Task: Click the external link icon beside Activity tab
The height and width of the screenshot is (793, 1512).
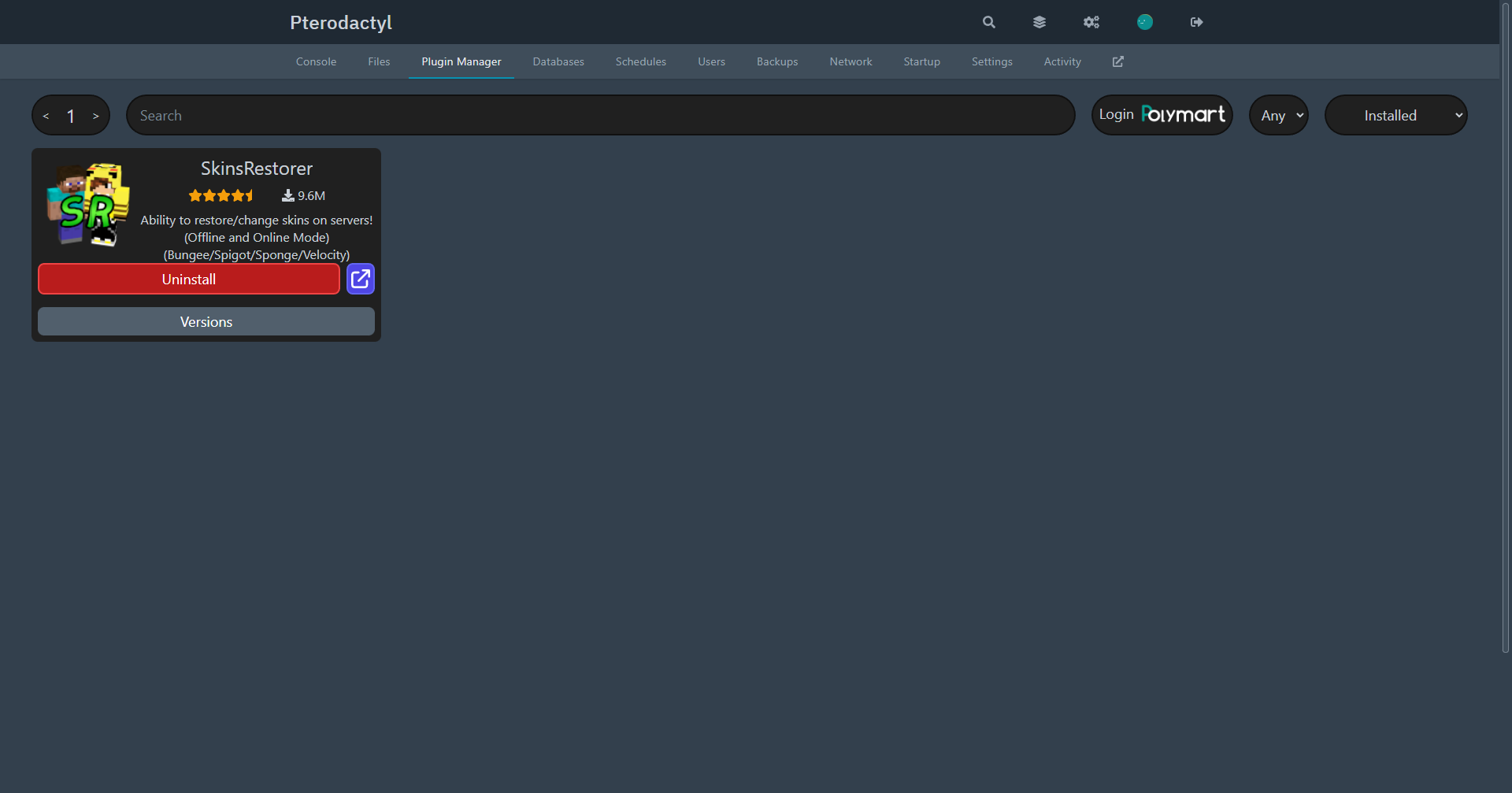Action: pyautogui.click(x=1117, y=61)
